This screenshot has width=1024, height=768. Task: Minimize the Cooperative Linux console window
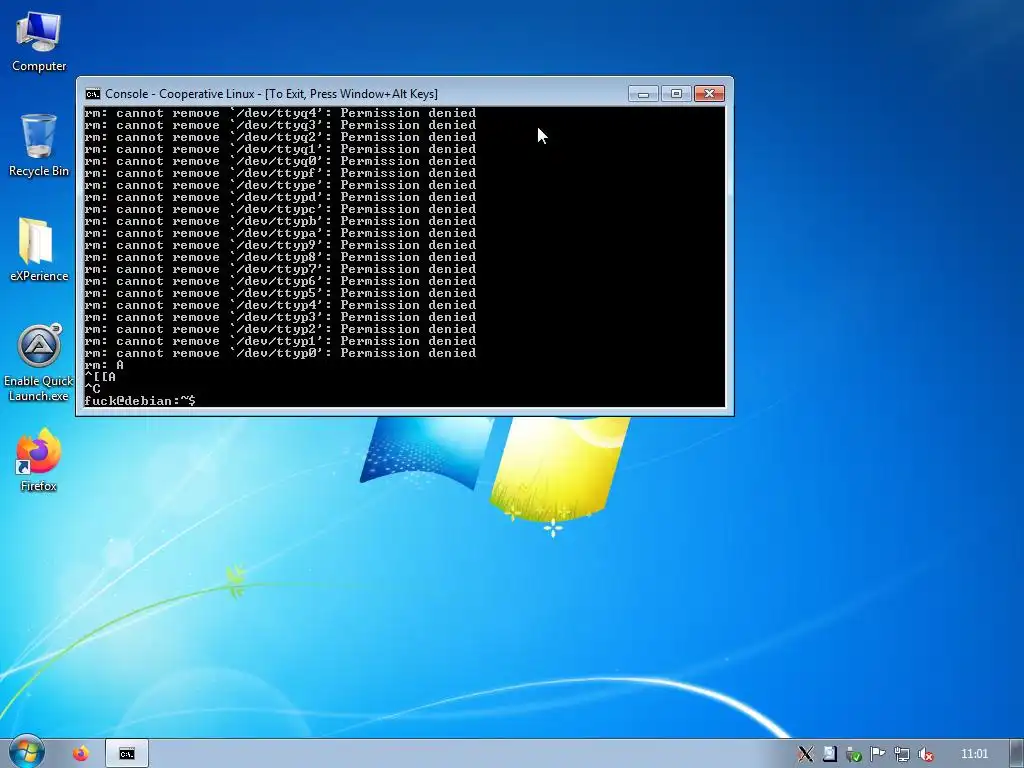pyautogui.click(x=643, y=94)
